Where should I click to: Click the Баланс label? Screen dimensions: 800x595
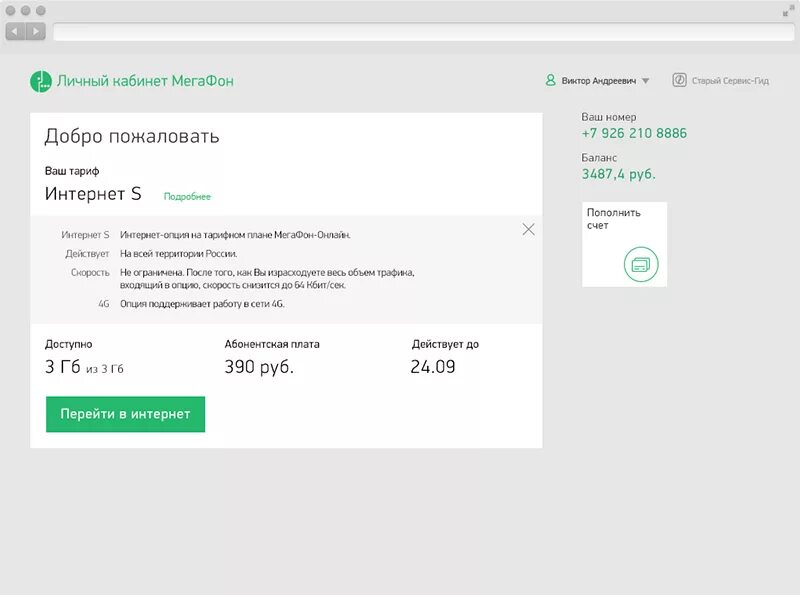[x=599, y=158]
